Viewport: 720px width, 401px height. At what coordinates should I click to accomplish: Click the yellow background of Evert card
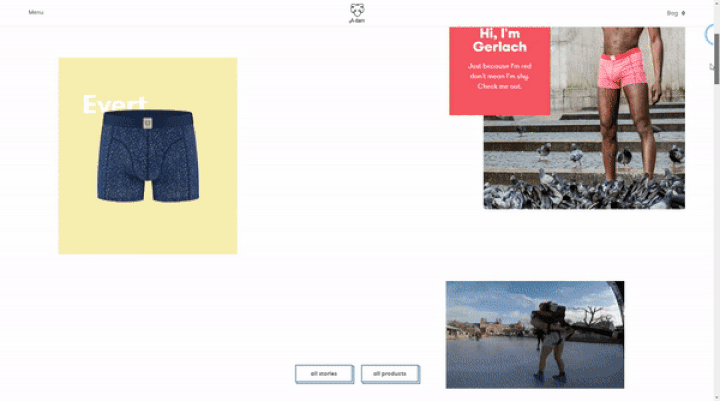click(x=148, y=230)
